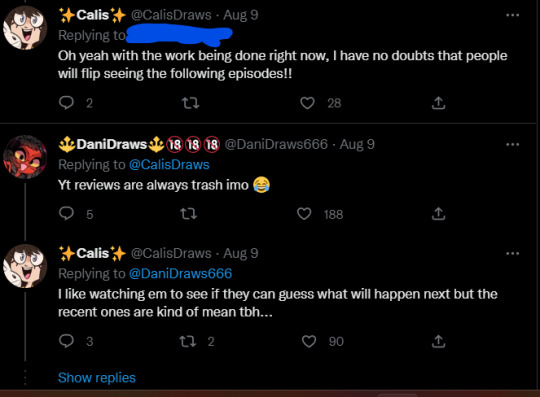Screen dimensions: 540x397
Task: Expand thread with Show replies
Action: pyautogui.click(x=97, y=378)
